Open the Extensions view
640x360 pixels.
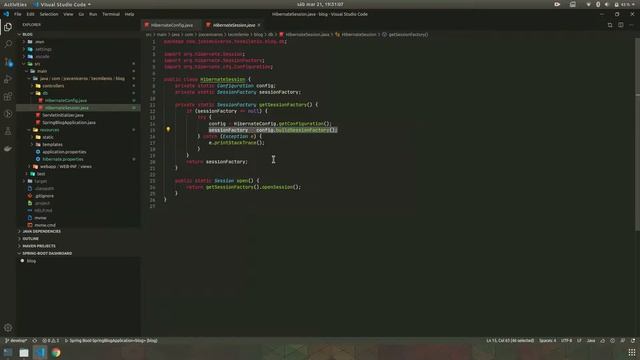tap(8, 97)
